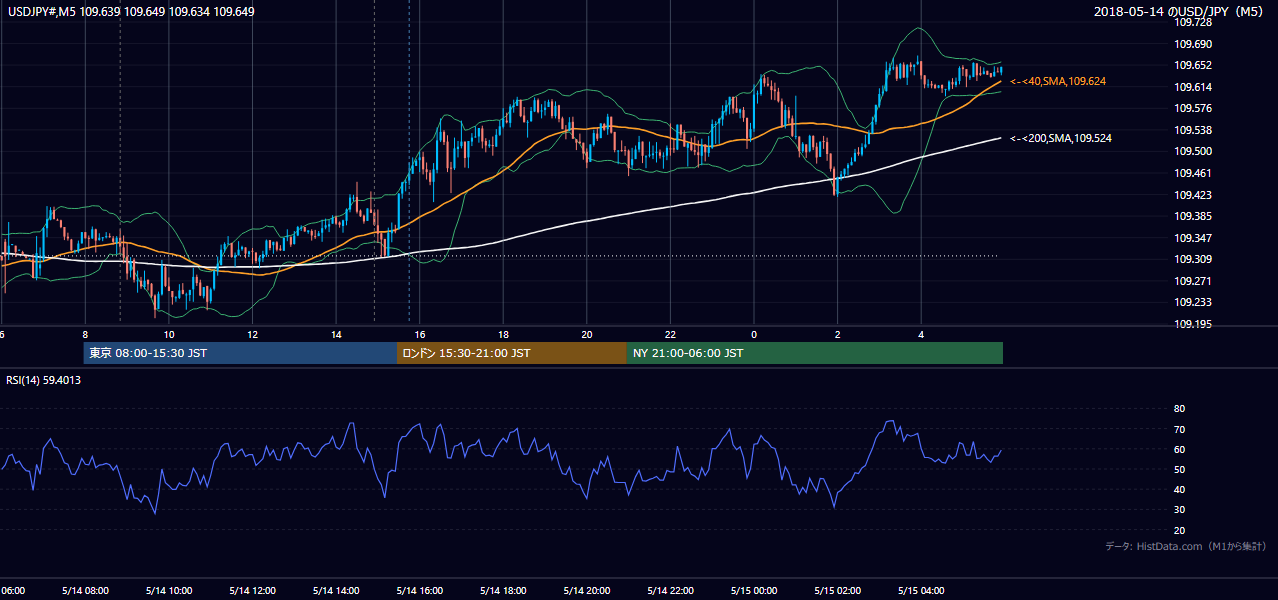Click the 200 SMA label 109.524
Viewport: 1278px width, 600px height.
coord(1061,138)
